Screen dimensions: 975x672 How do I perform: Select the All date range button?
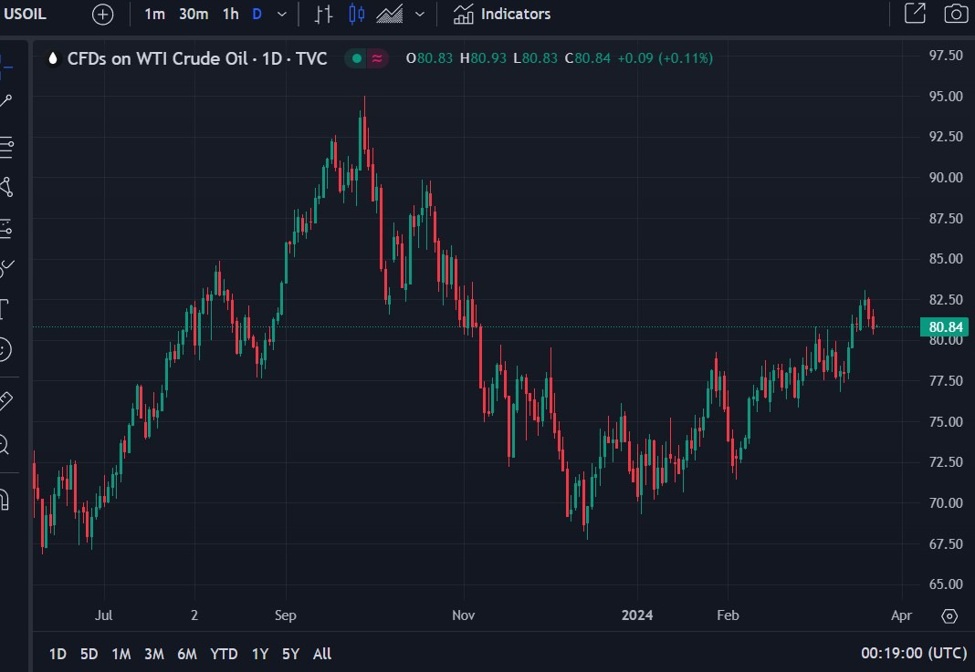coord(321,653)
